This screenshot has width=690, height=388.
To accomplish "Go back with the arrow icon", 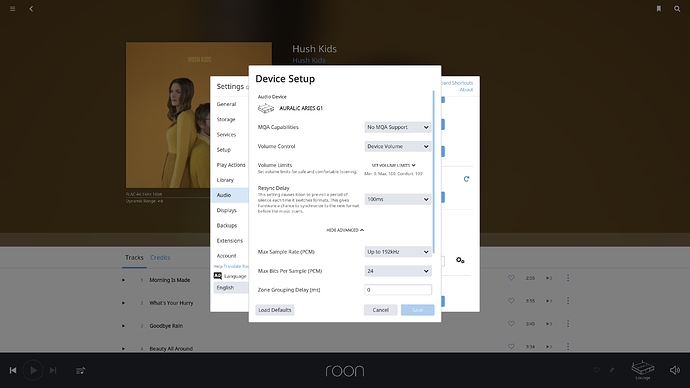I will (31, 9).
